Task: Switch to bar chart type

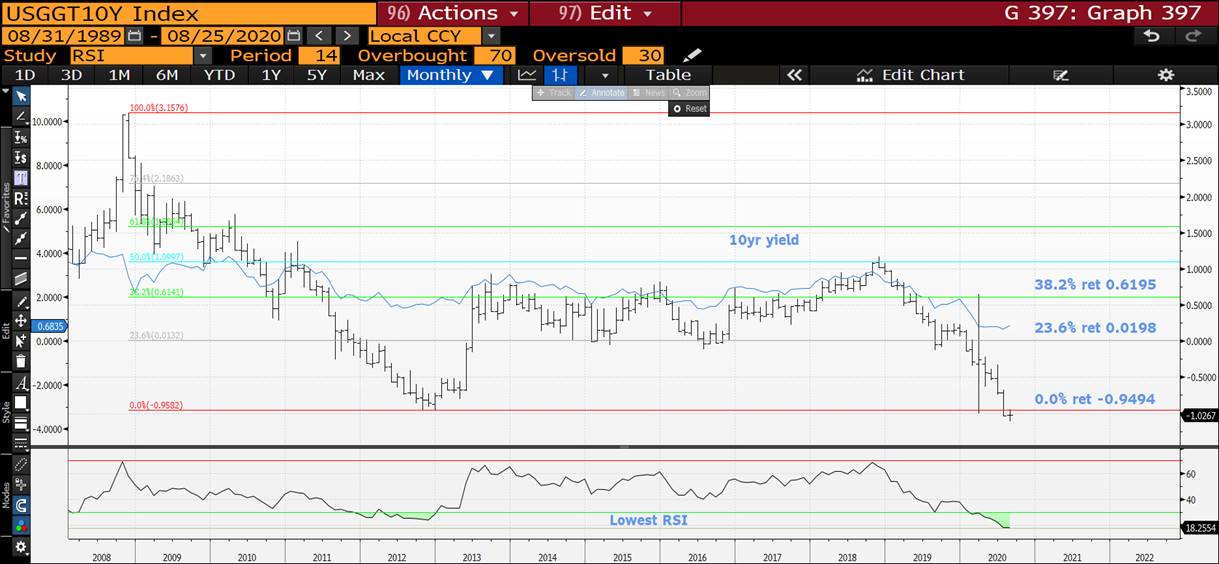Action: (561, 75)
